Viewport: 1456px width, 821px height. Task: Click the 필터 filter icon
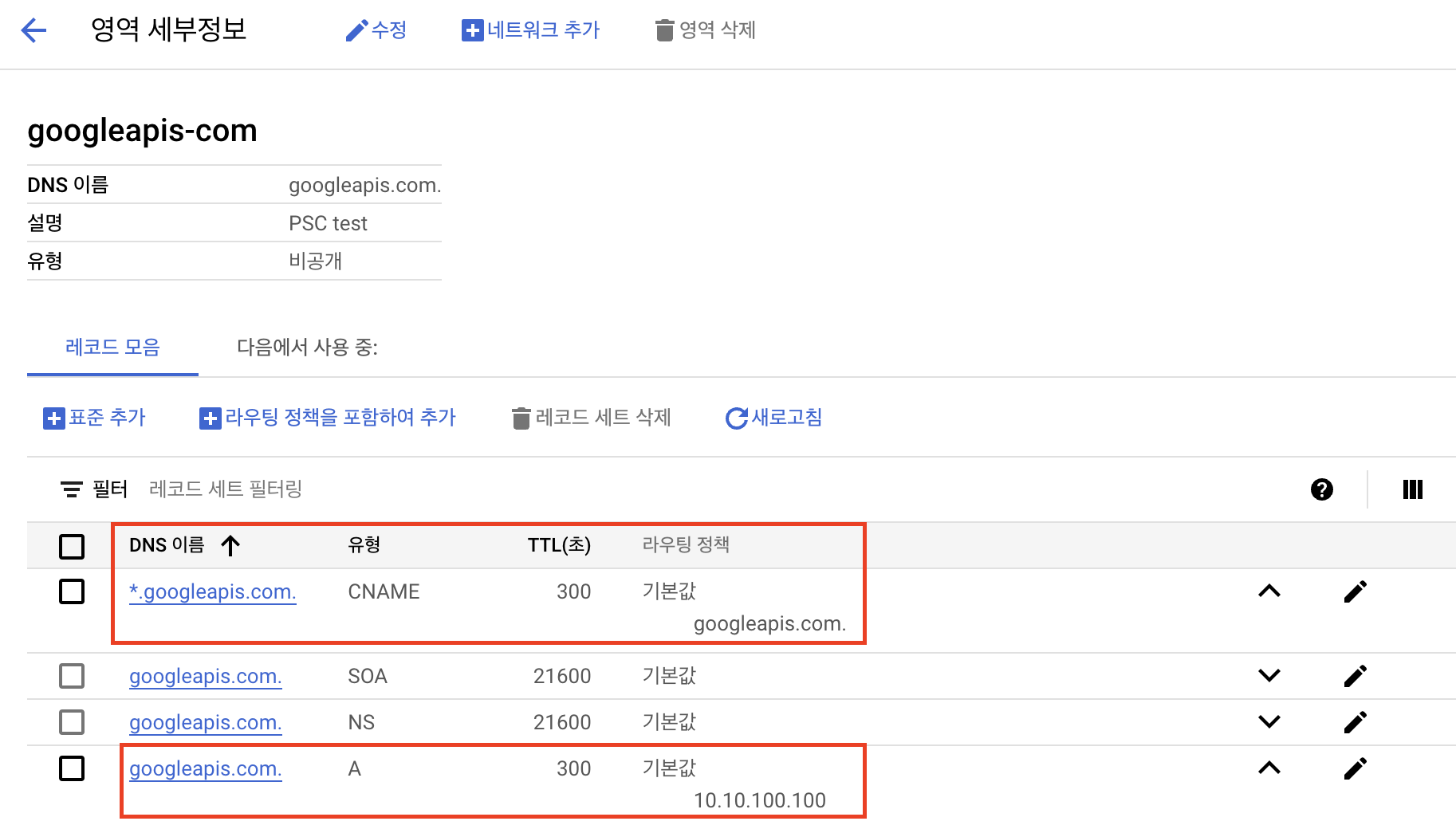(72, 489)
